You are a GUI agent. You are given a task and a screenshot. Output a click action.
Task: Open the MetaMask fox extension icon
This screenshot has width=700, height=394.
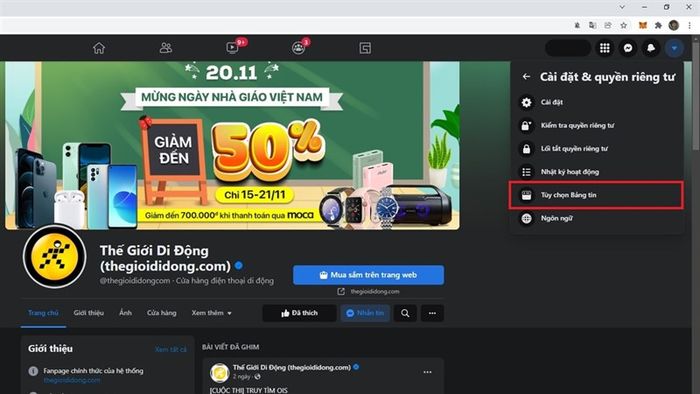pos(642,25)
